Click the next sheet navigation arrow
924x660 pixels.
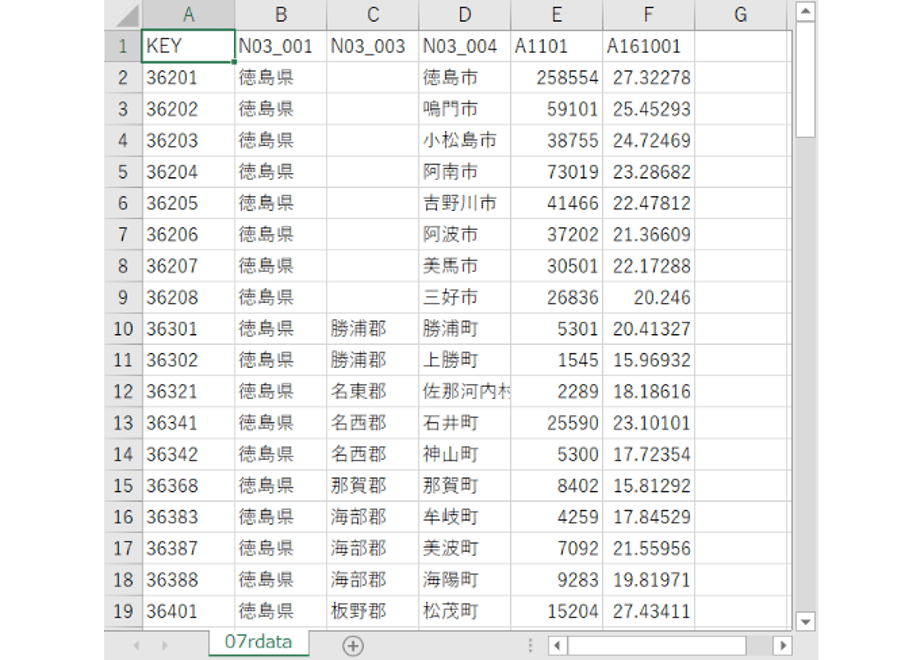coord(164,645)
